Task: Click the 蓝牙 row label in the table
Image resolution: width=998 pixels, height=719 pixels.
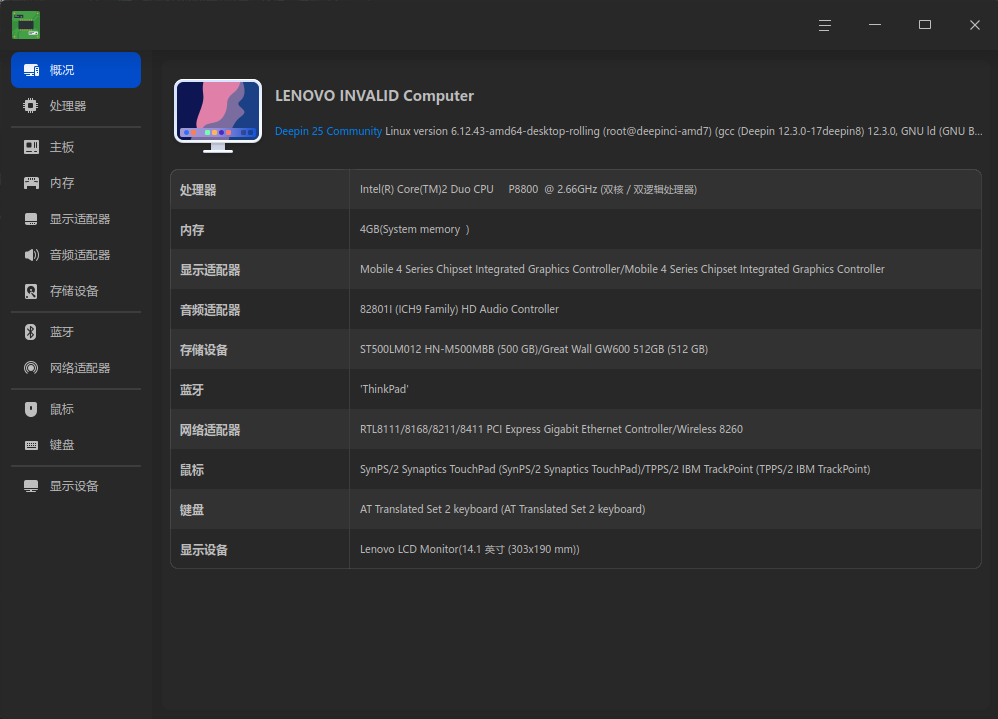Action: (192, 390)
